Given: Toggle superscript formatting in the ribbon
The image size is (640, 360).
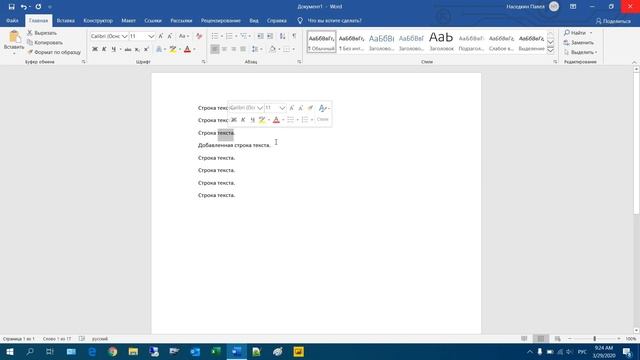Looking at the screenshot, I should [x=146, y=49].
